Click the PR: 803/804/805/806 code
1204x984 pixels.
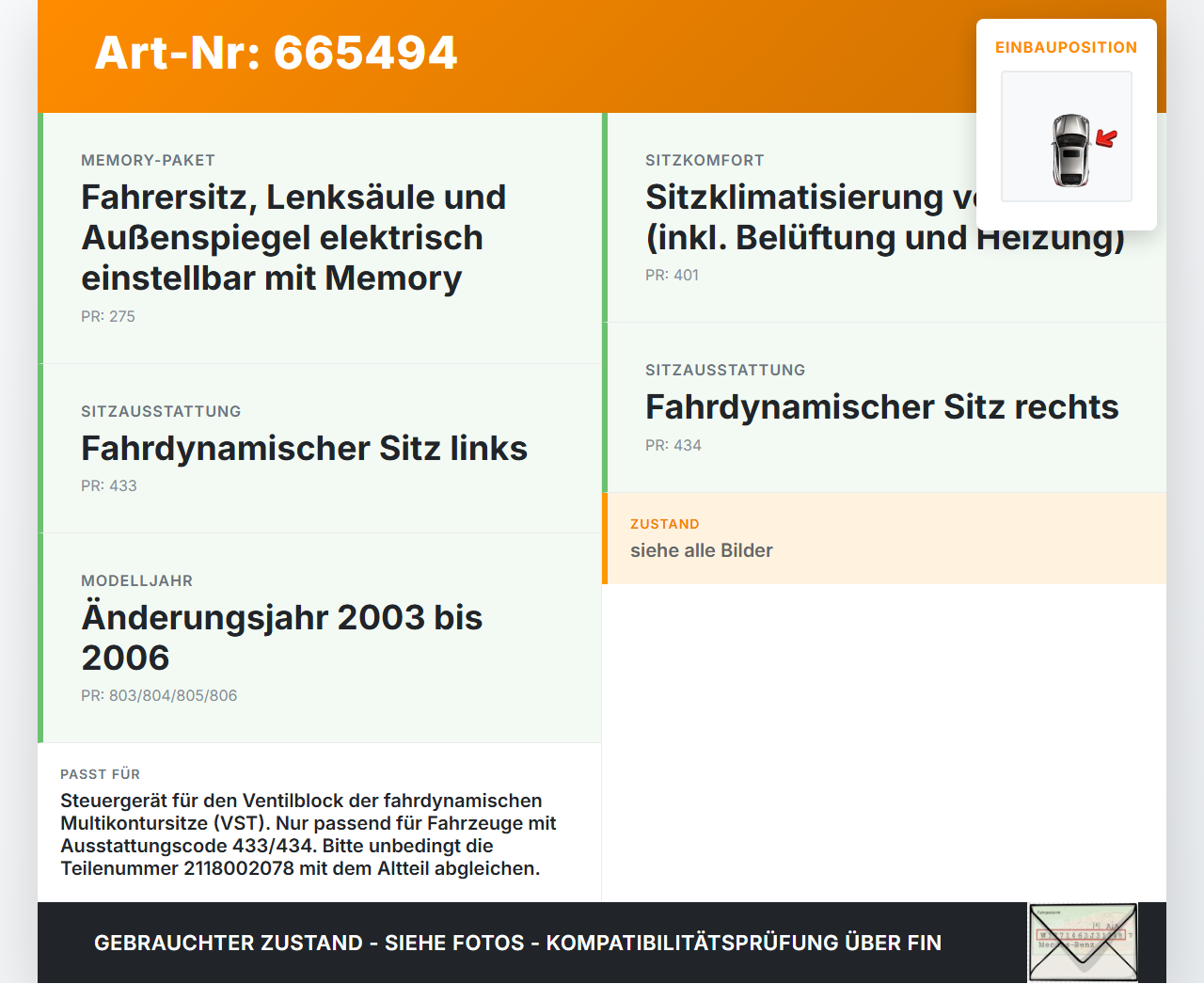[159, 696]
